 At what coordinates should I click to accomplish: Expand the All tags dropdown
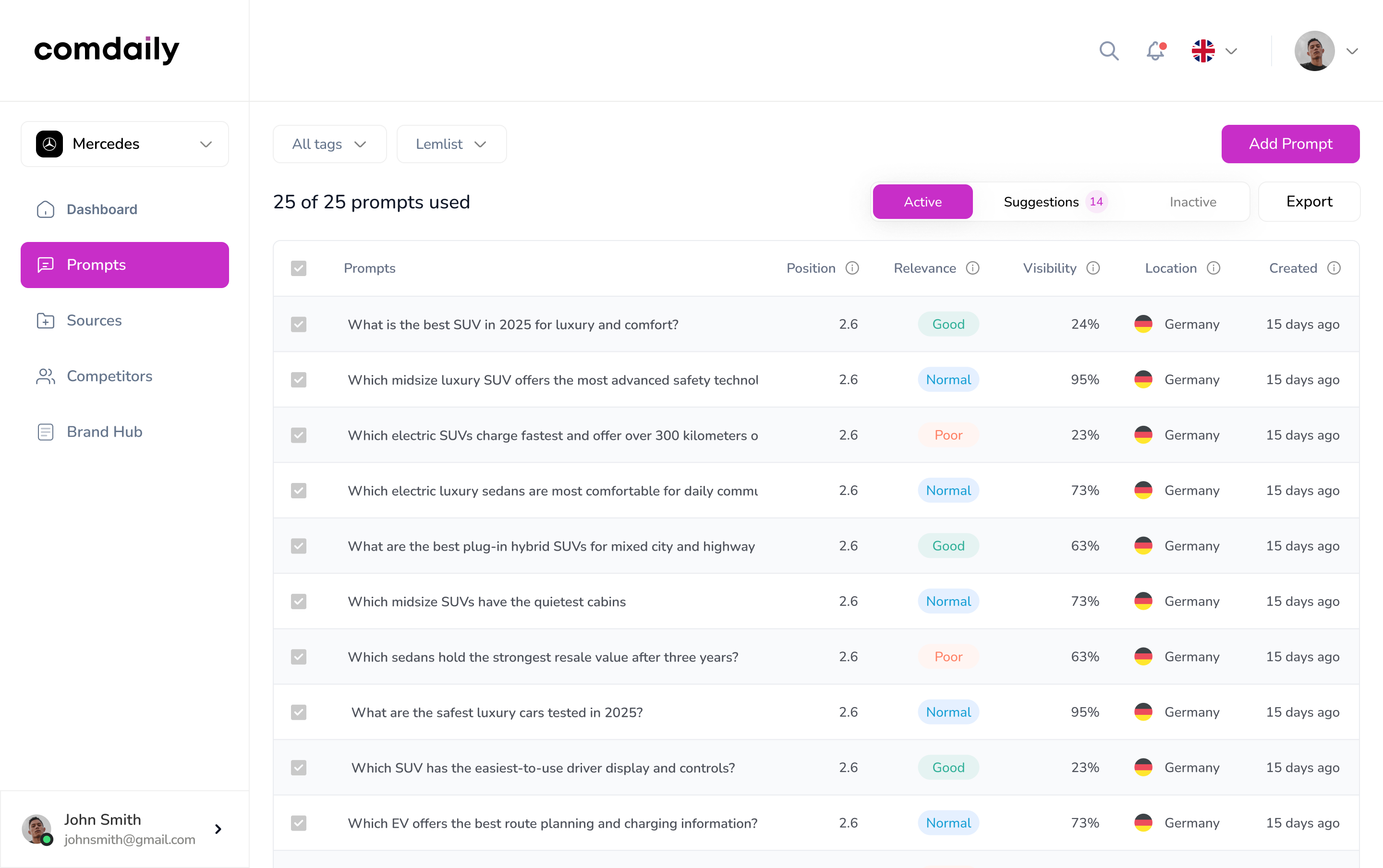tap(329, 144)
